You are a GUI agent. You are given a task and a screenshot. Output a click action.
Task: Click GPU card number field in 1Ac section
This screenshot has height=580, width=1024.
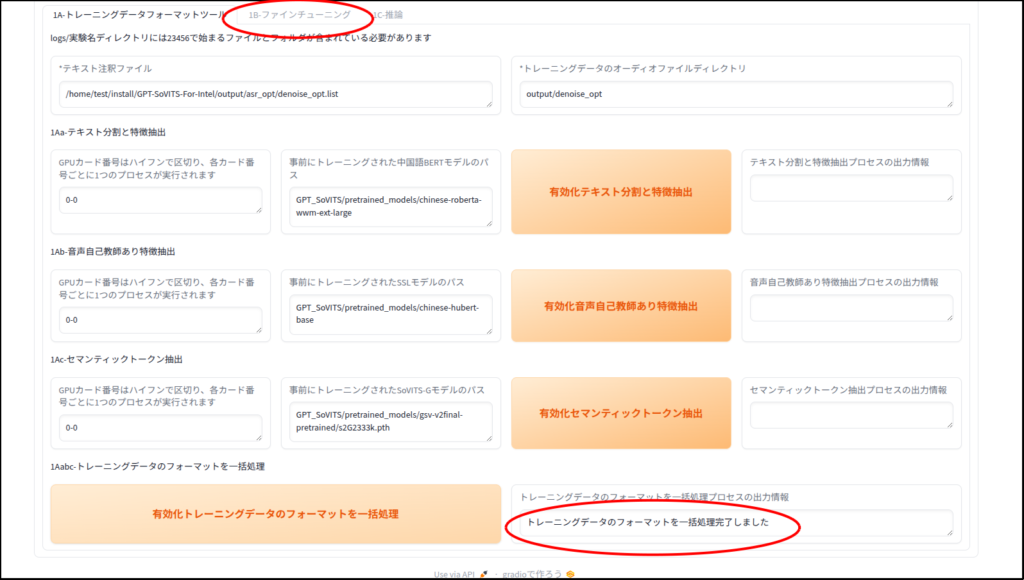point(160,428)
